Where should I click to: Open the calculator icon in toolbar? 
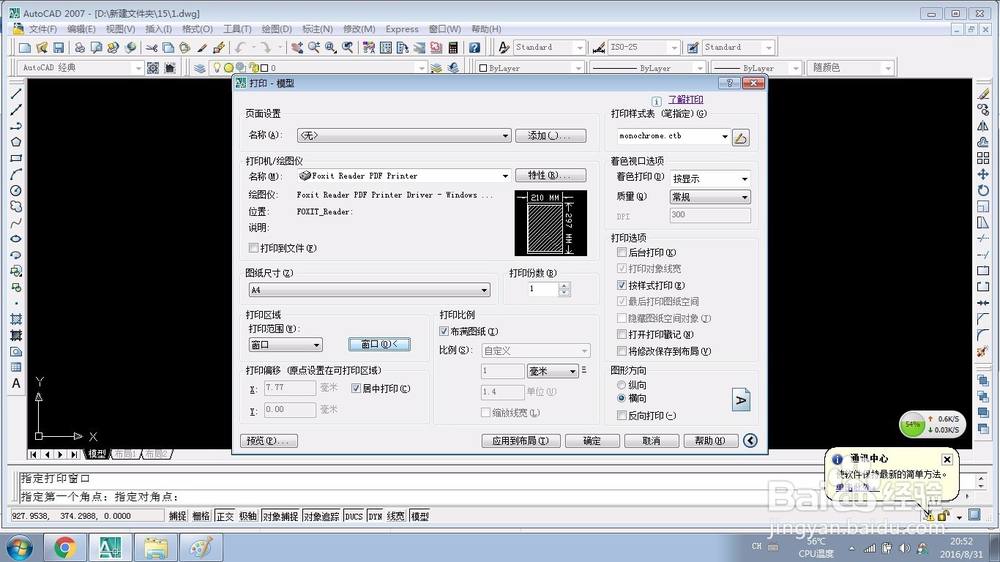click(x=453, y=48)
